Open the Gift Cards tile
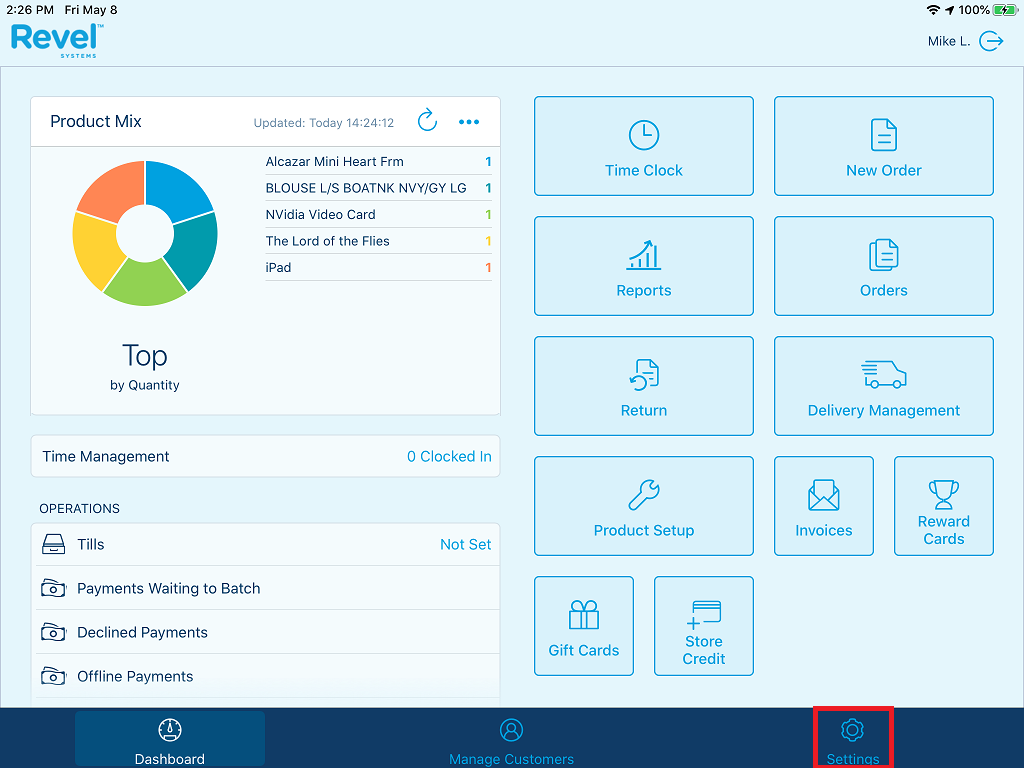 (583, 626)
